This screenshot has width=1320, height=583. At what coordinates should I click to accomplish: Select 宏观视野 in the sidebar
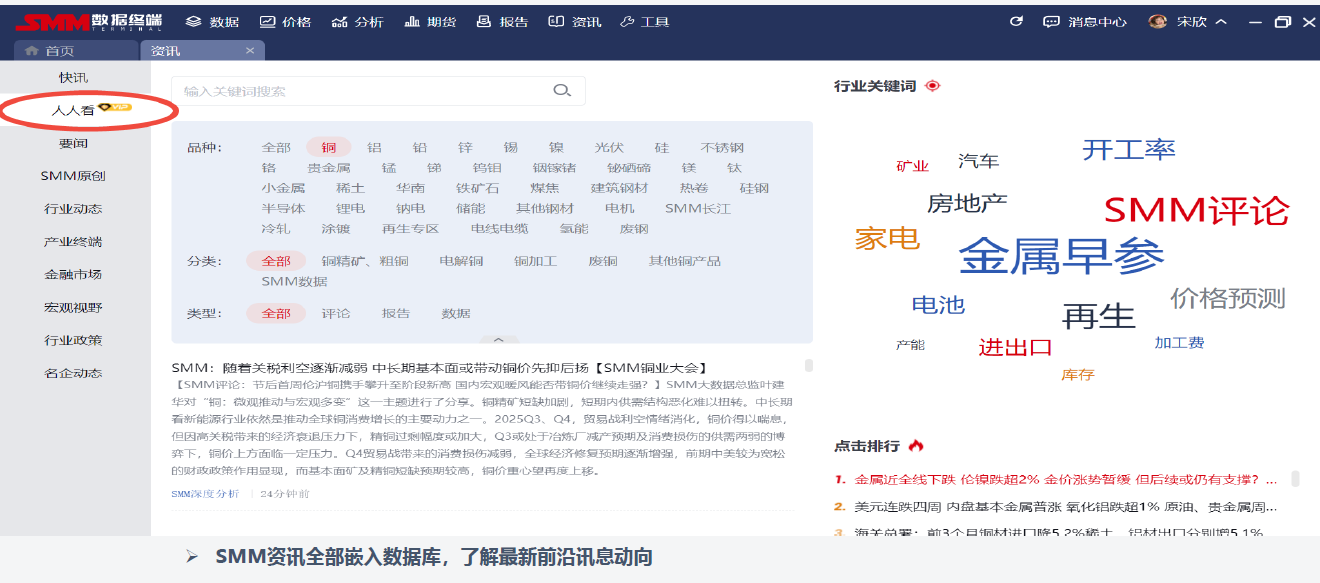tap(73, 307)
